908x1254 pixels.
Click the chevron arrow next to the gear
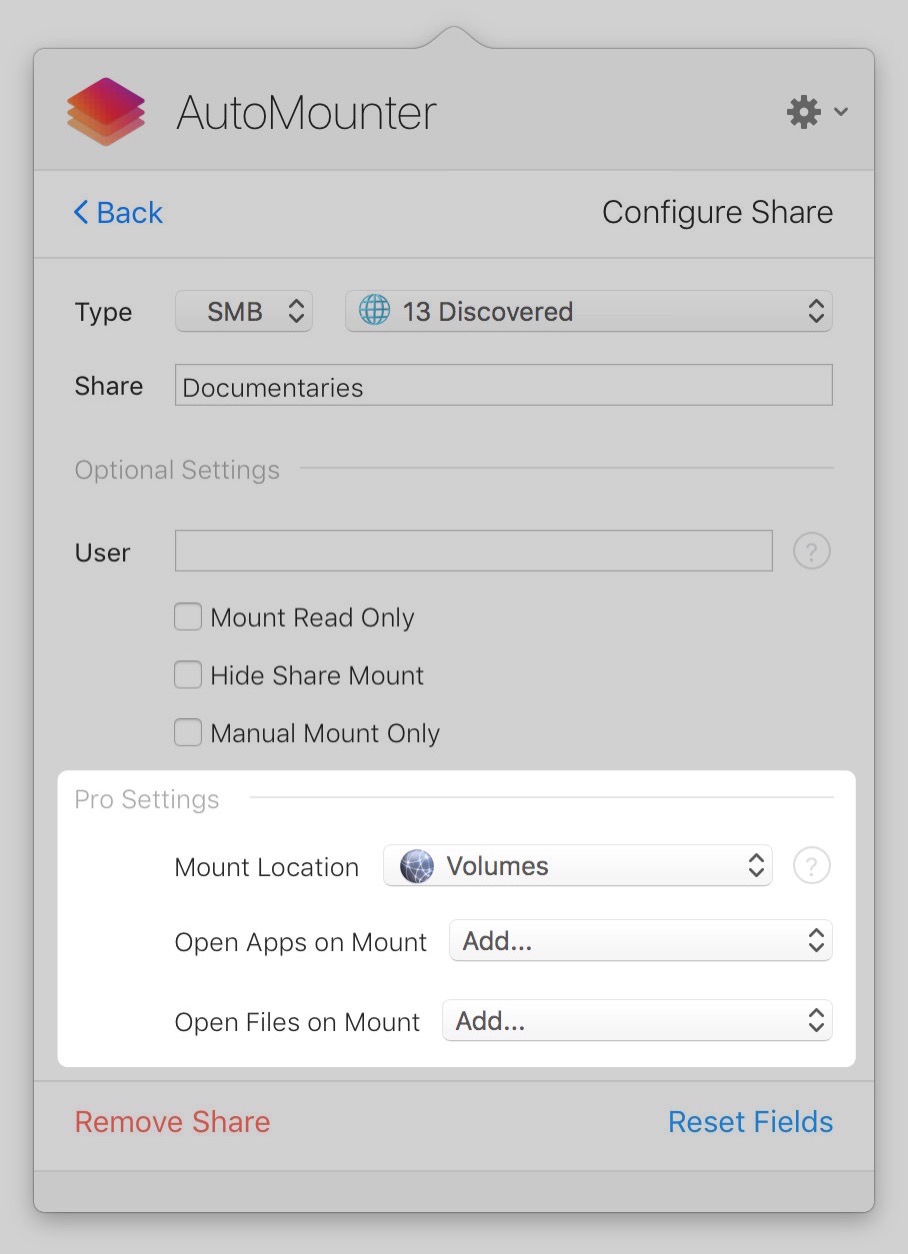841,112
